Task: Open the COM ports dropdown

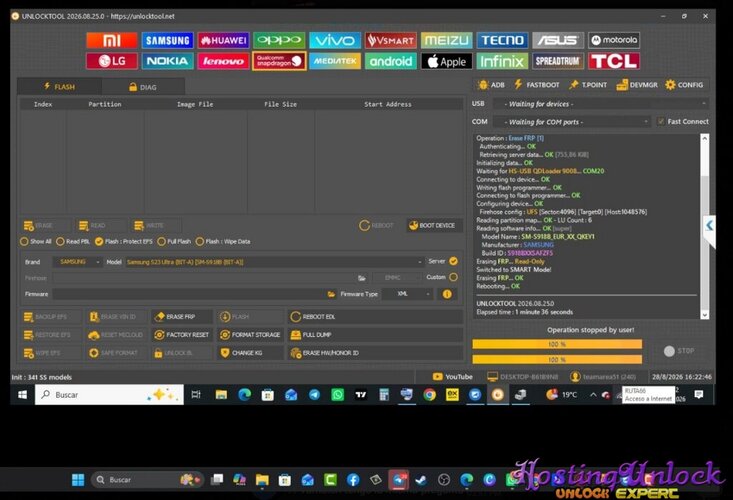Action: click(x=571, y=122)
